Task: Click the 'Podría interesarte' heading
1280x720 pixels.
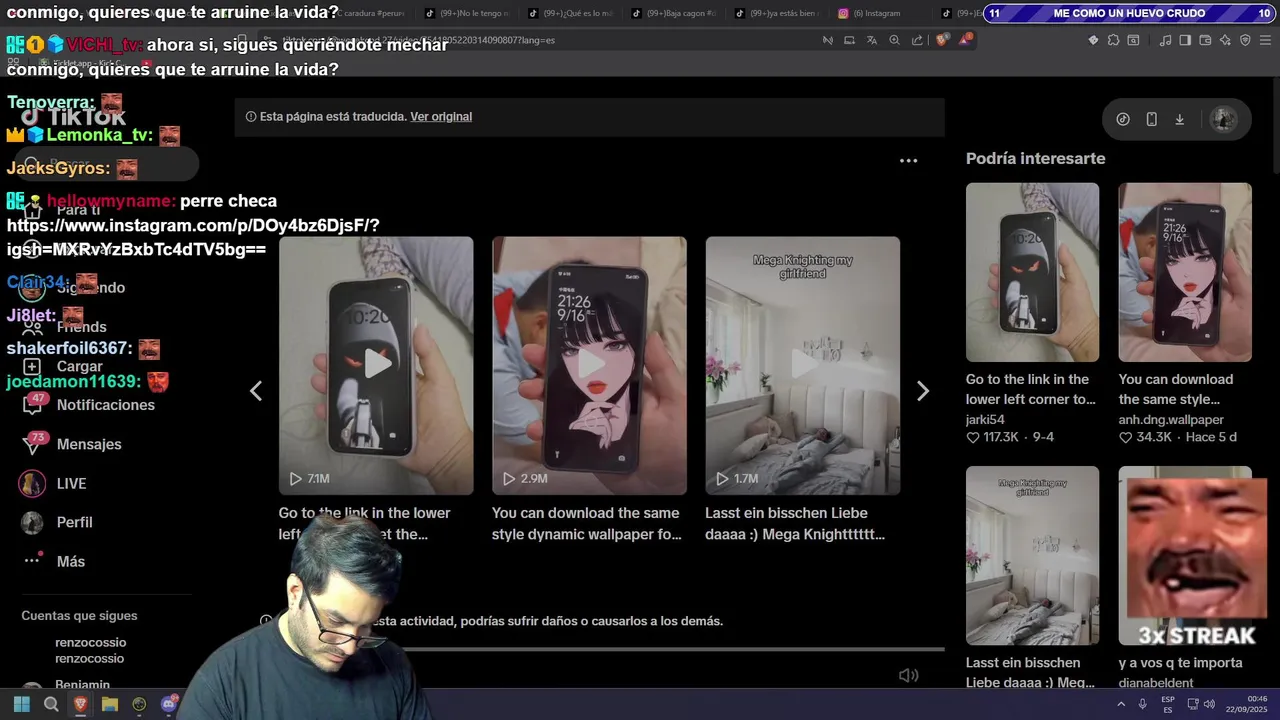Action: [1035, 158]
